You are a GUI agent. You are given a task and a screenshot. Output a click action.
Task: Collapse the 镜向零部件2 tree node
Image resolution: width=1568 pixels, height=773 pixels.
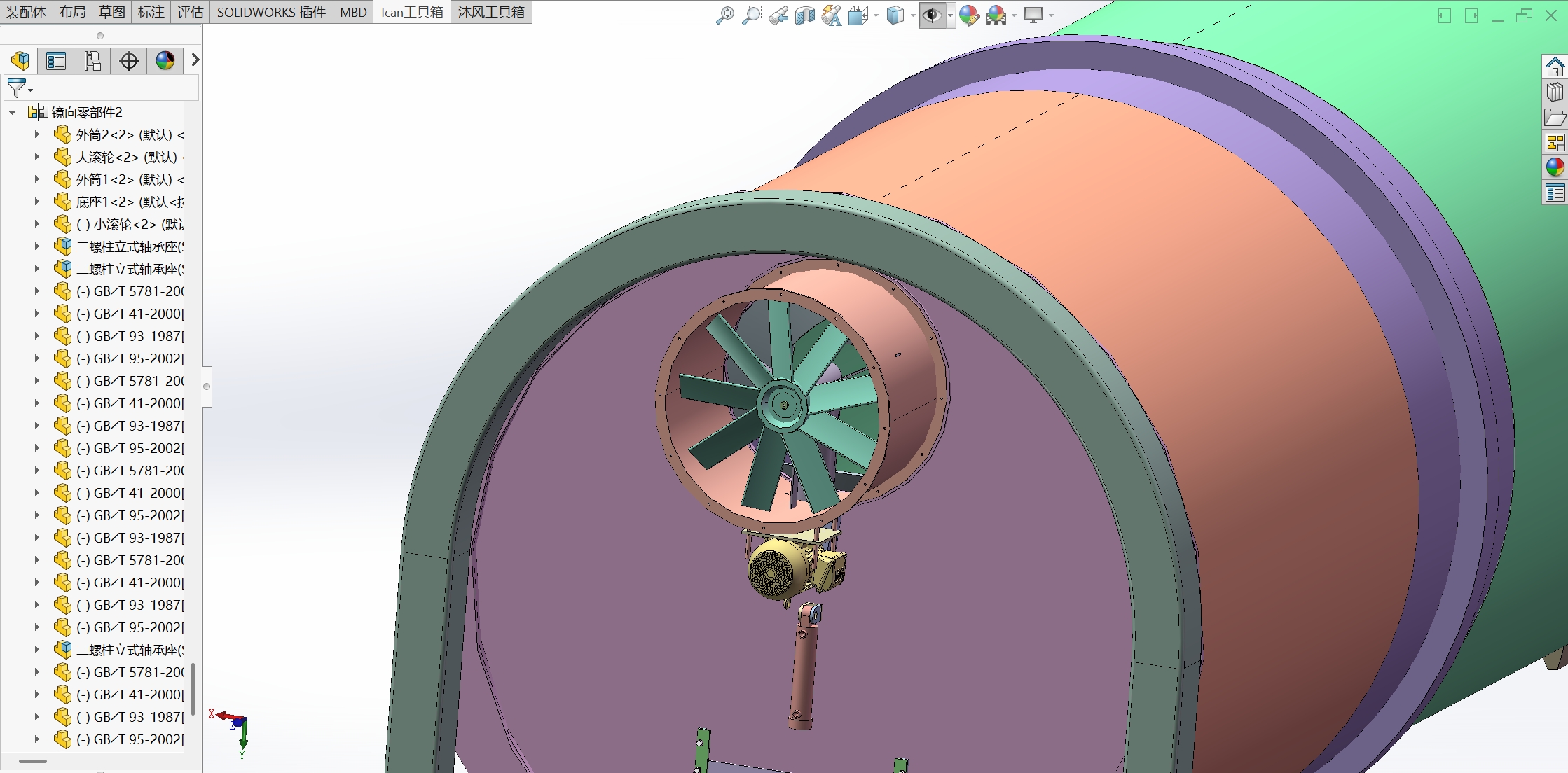pyautogui.click(x=13, y=112)
